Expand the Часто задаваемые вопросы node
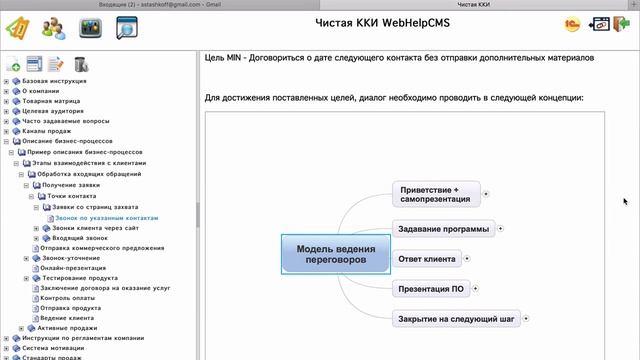The height and width of the screenshot is (360, 640). tap(6, 121)
